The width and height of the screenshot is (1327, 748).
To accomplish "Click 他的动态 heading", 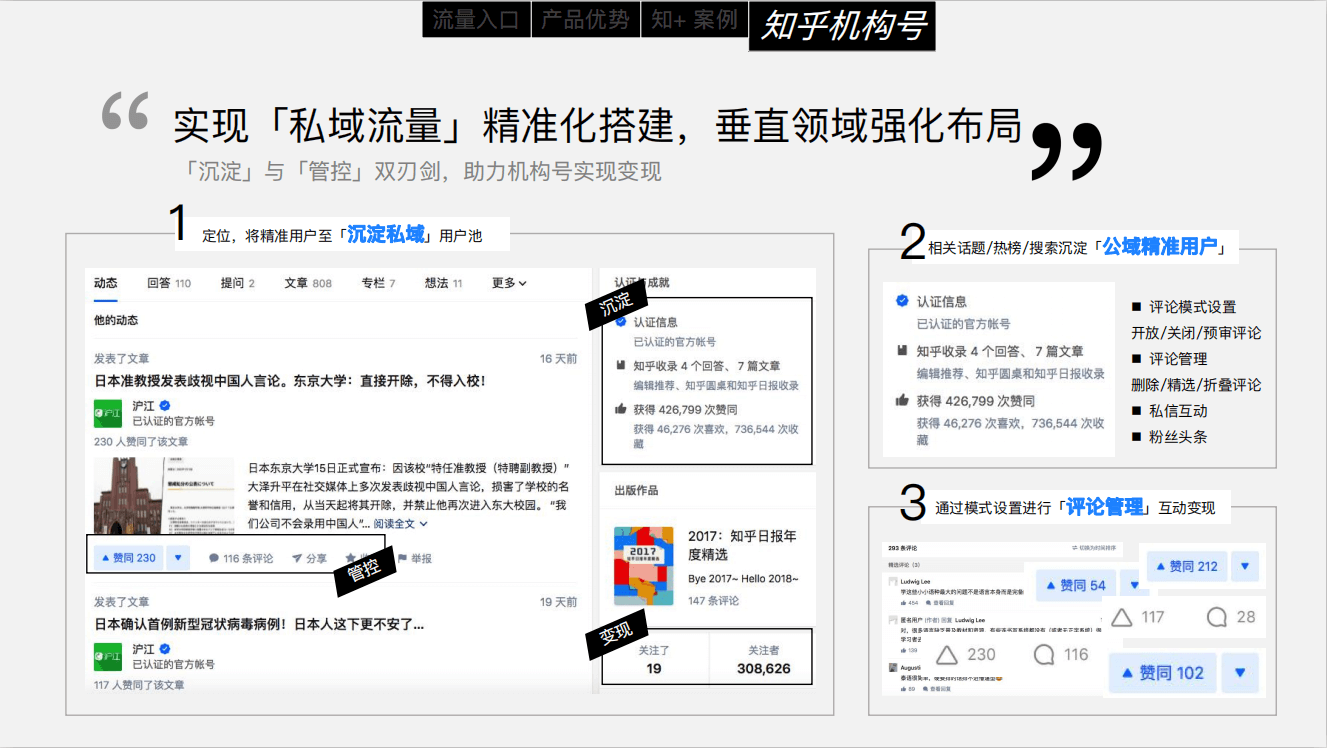I will coord(116,321).
